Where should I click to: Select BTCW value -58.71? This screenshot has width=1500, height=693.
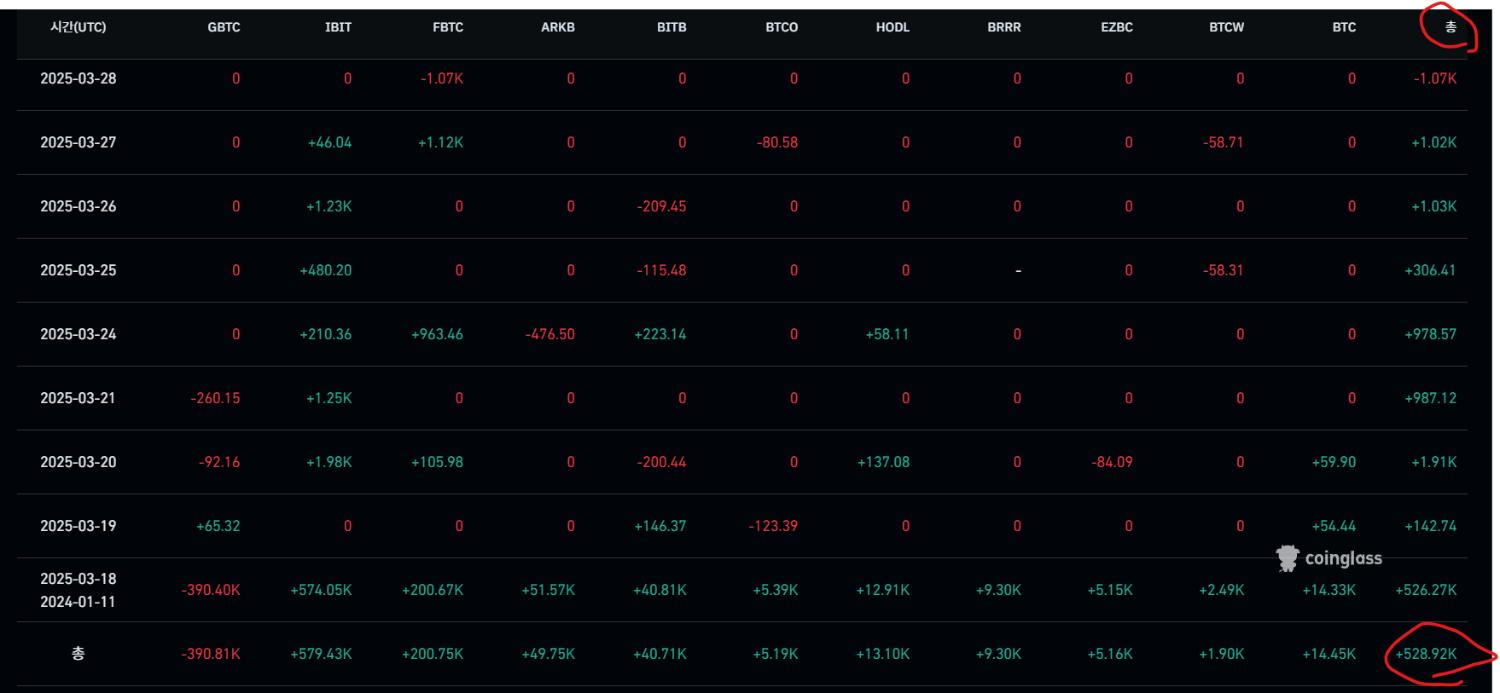(1223, 143)
